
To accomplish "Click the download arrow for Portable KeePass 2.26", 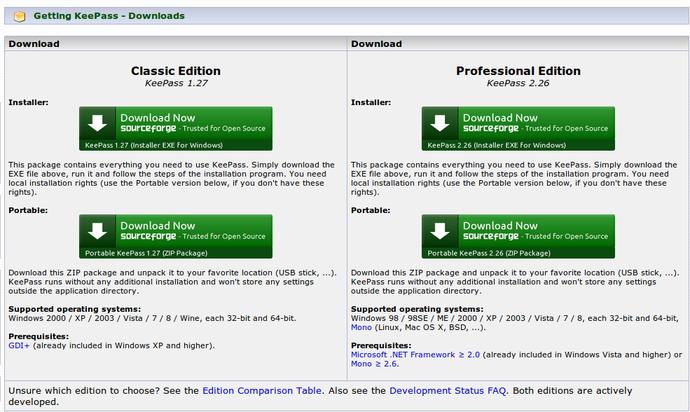I will click(x=441, y=231).
